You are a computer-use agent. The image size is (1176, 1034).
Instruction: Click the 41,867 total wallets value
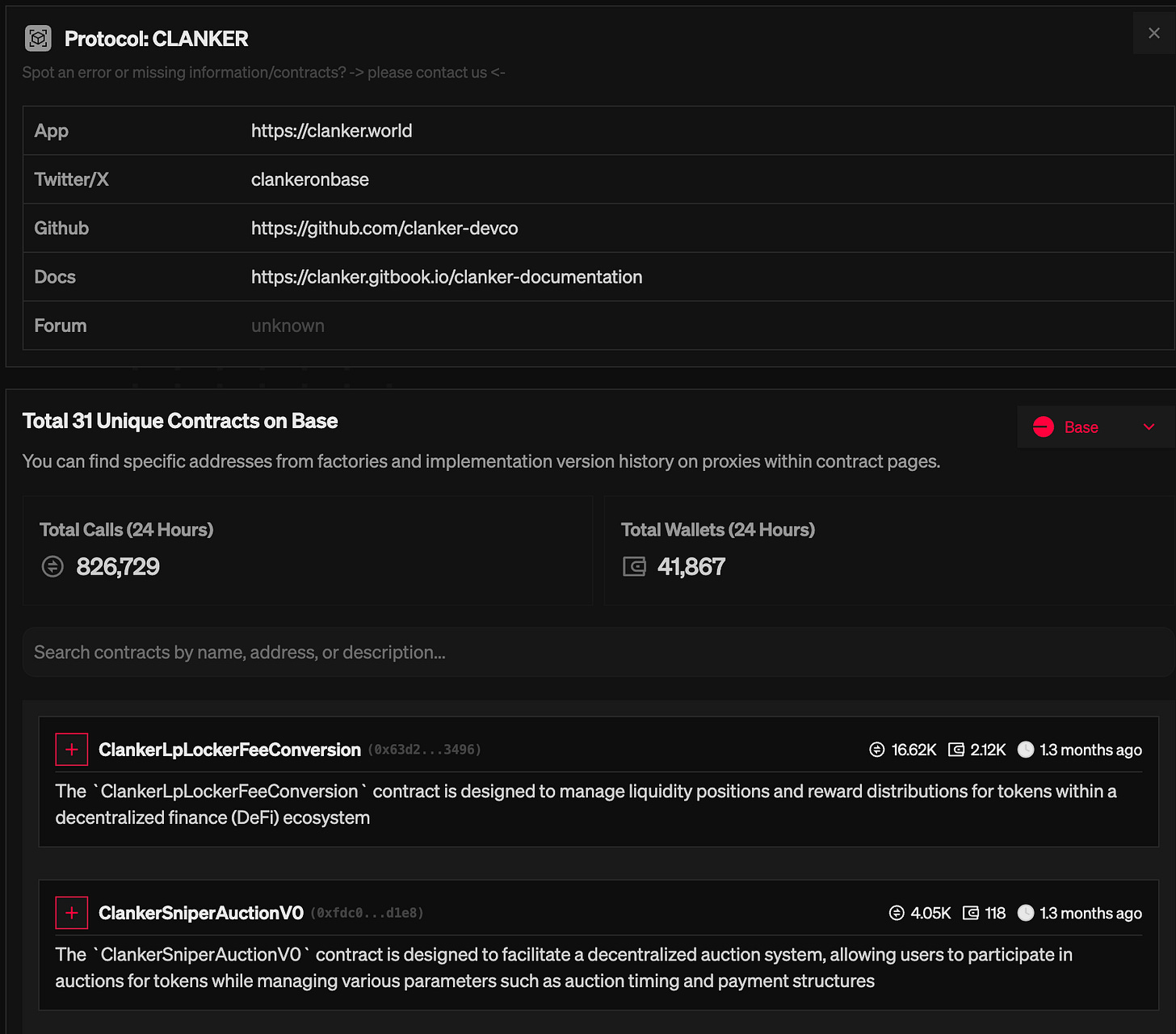coord(691,566)
